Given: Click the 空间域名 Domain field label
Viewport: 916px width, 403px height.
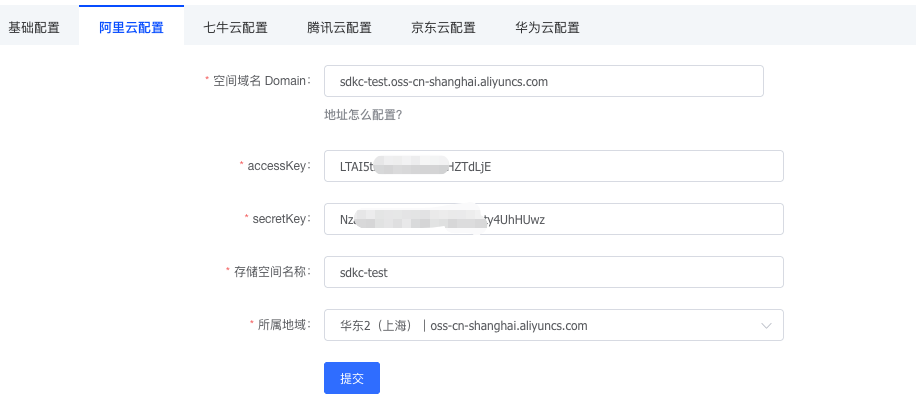Looking at the screenshot, I should 263,81.
